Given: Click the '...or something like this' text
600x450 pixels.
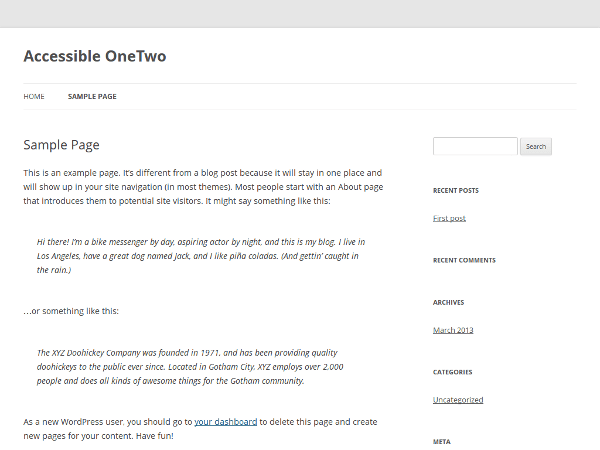Looking at the screenshot, I should [x=71, y=311].
